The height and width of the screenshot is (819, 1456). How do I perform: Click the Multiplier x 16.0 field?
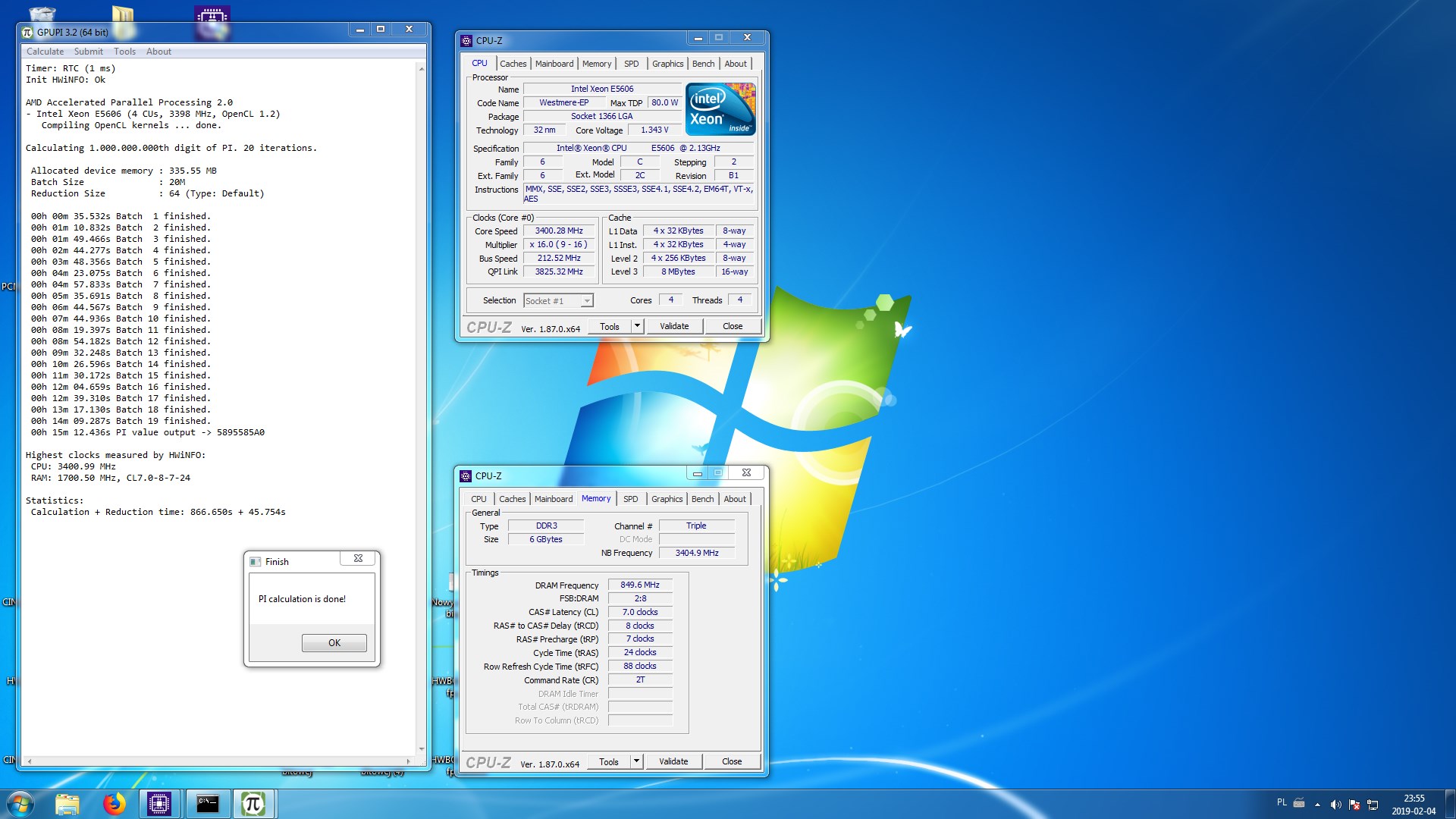pyautogui.click(x=559, y=245)
